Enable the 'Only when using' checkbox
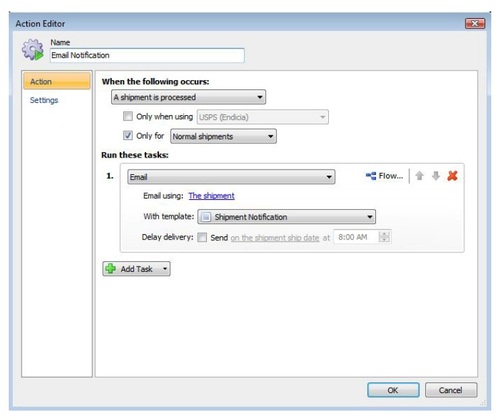Viewport: 500px width, 420px height. coord(128,116)
